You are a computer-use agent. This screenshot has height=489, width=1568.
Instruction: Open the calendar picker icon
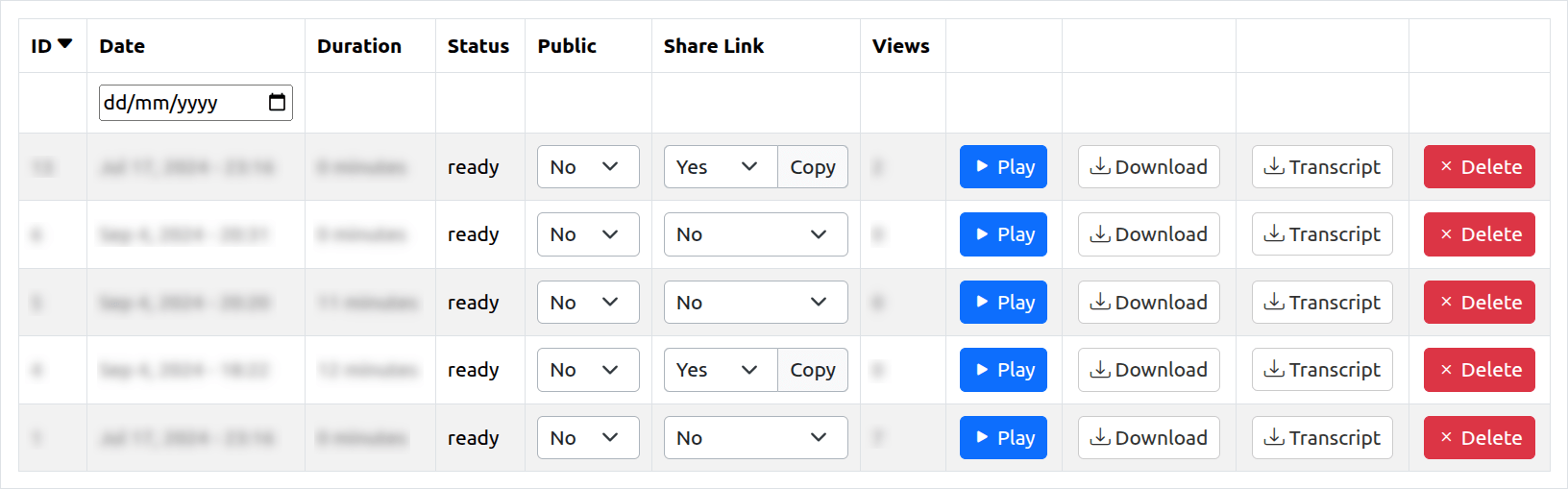[277, 103]
